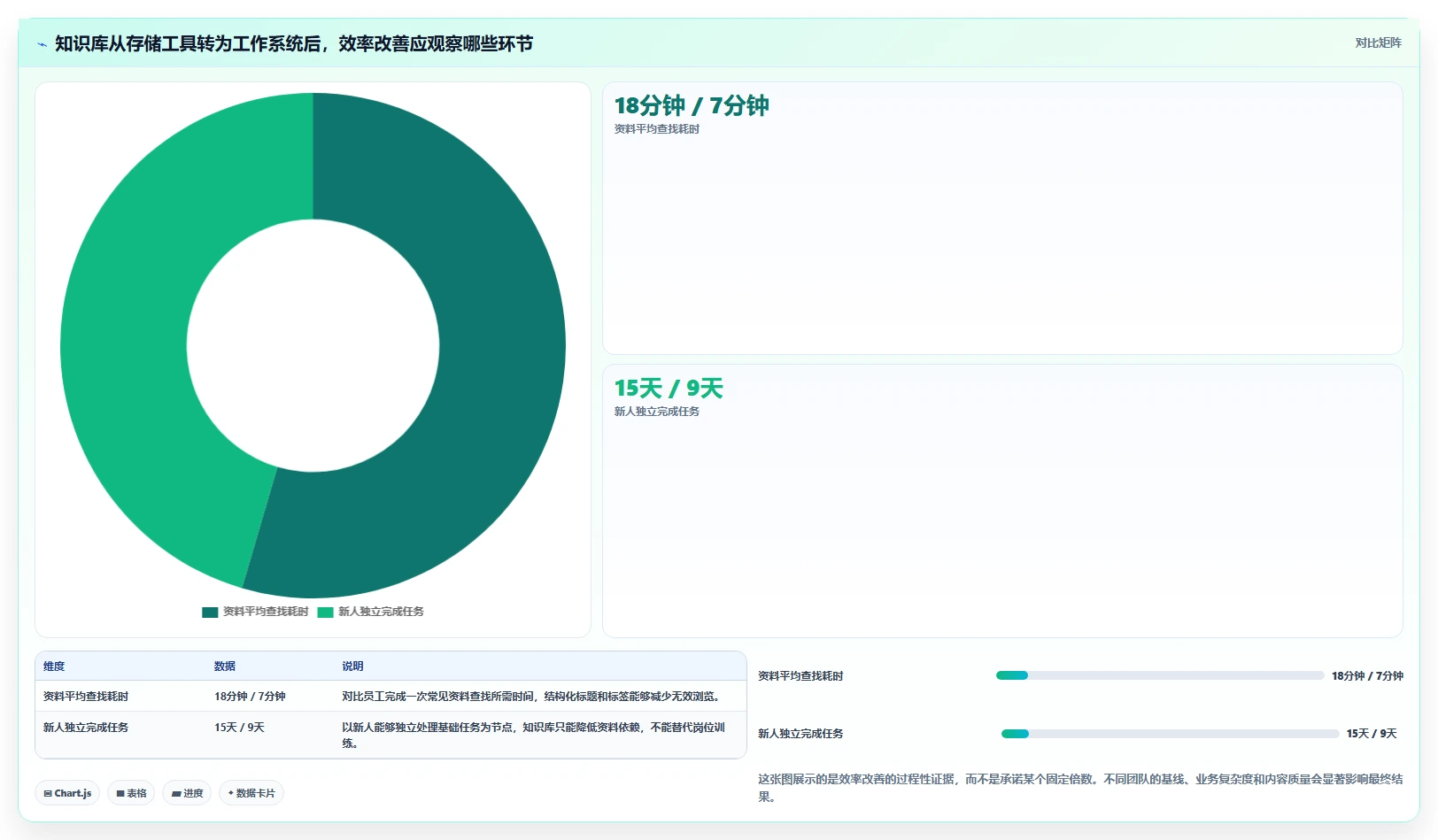Click the main title 知识库从存储工具转为工作系统后
This screenshot has height=840, width=1438.
294,43
